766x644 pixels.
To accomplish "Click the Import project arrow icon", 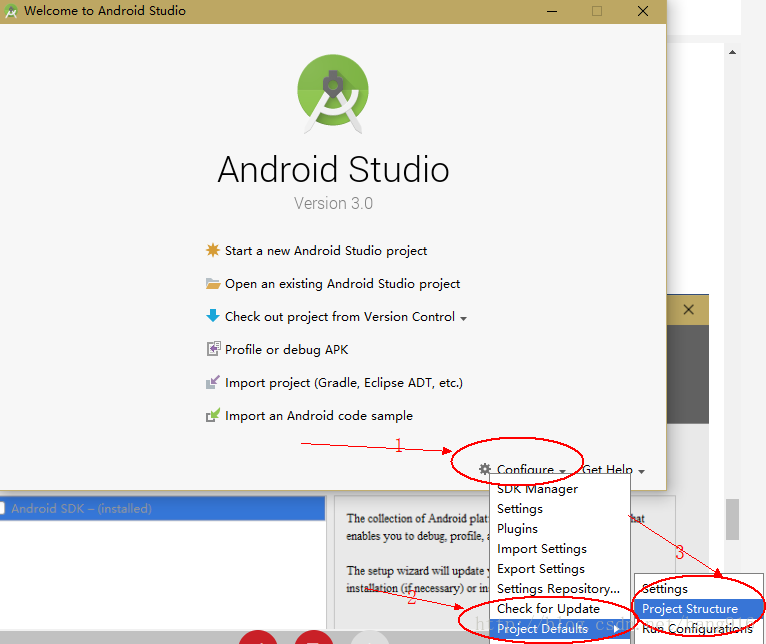I will tap(213, 382).
